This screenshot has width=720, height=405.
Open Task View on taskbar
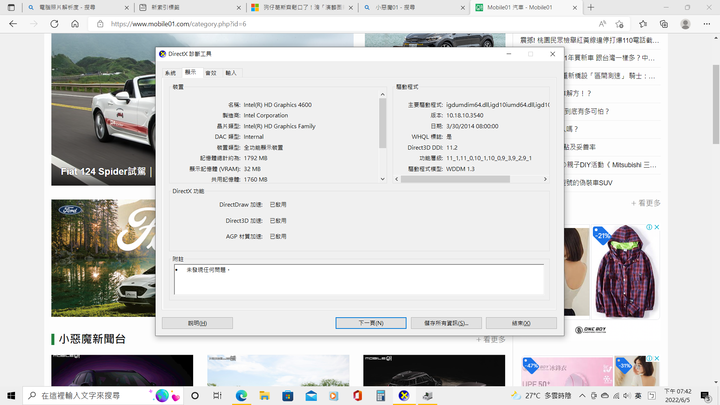[x=217, y=395]
